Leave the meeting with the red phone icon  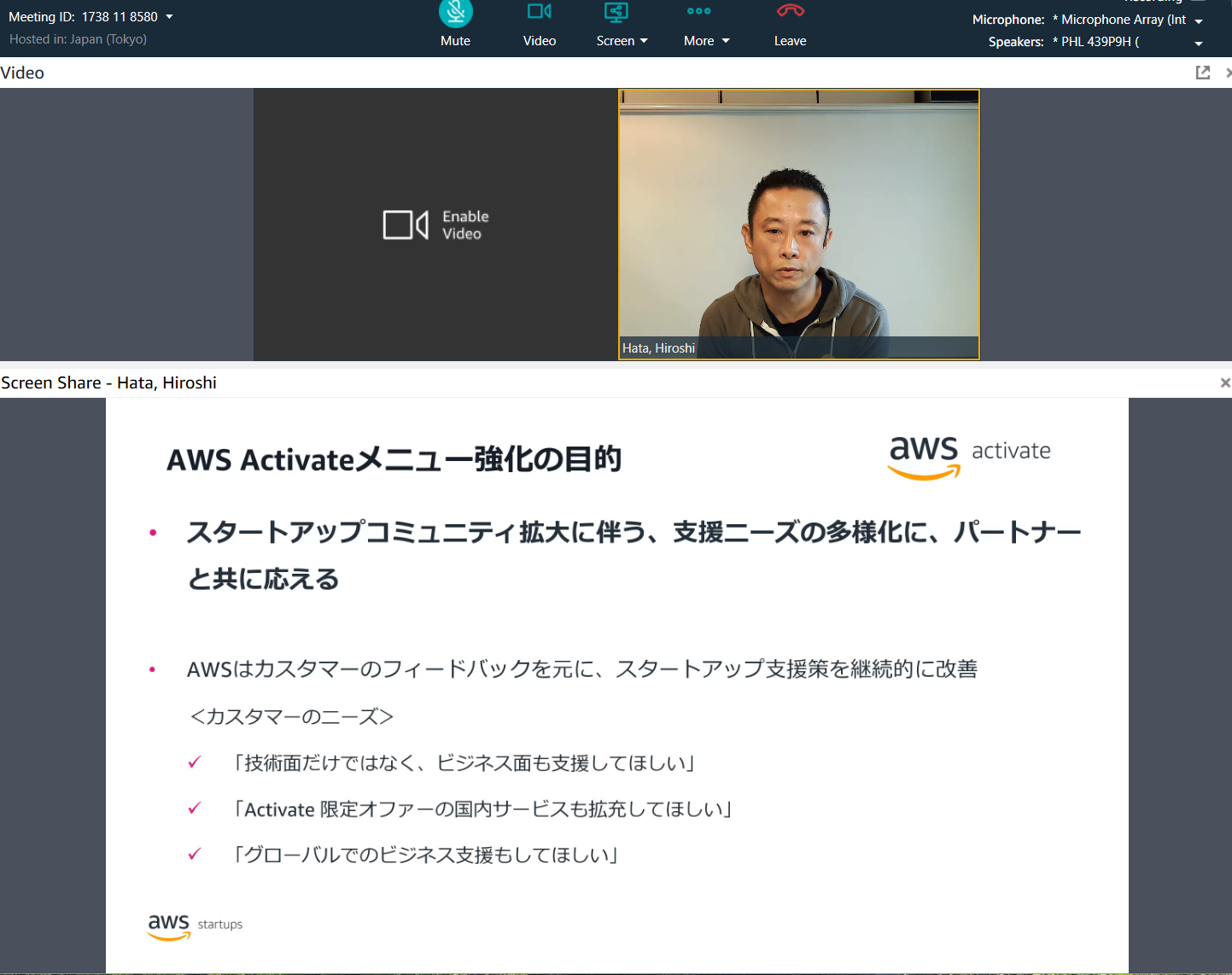click(790, 24)
